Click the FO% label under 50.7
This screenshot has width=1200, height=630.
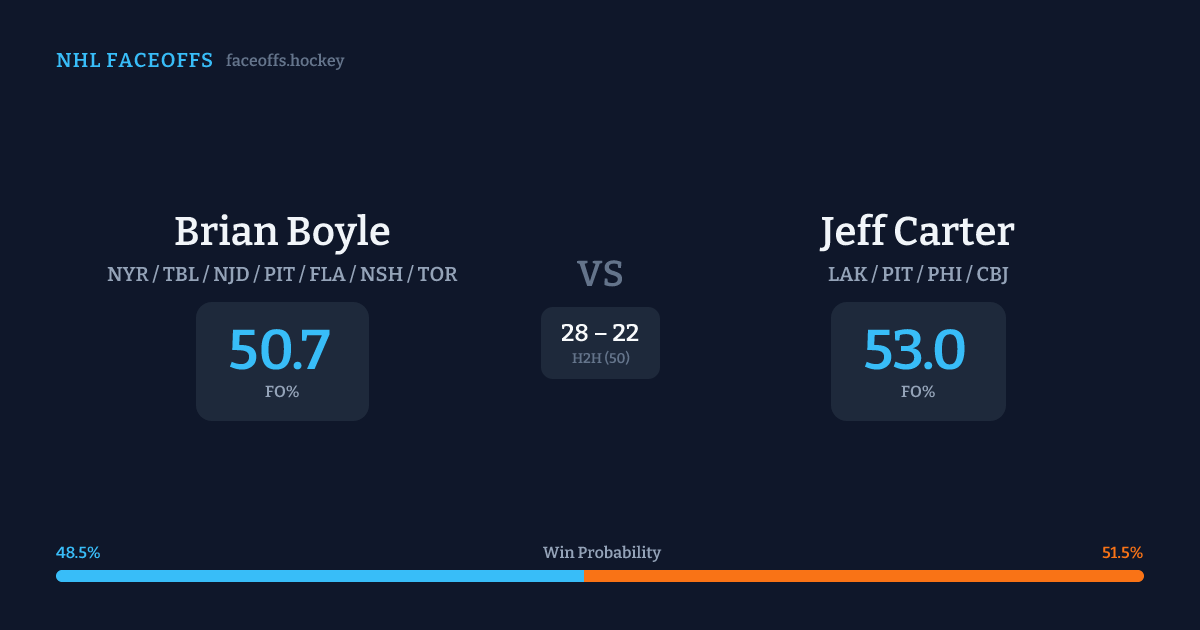coord(282,392)
